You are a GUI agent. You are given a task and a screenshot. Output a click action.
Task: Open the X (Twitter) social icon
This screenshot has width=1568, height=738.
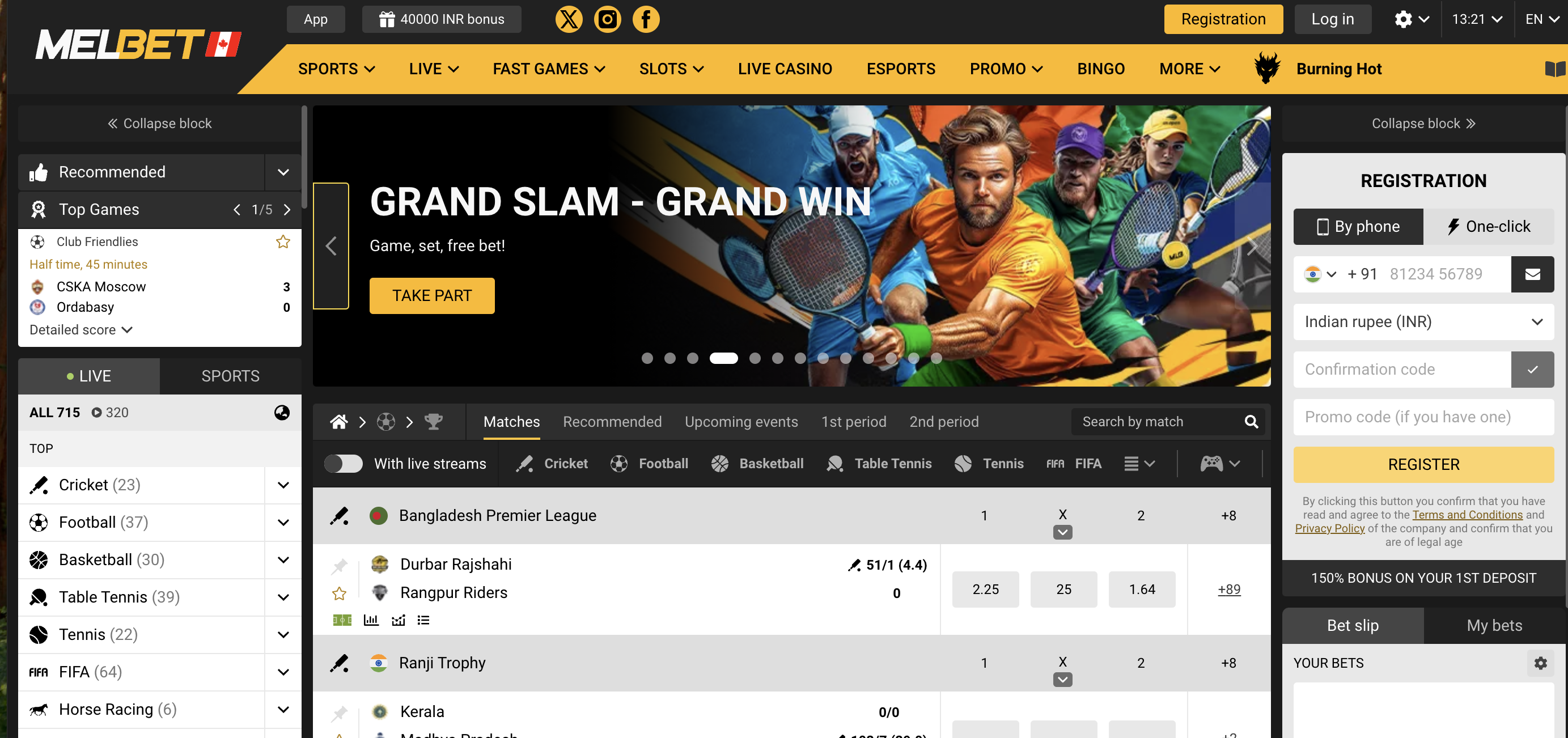pos(569,19)
